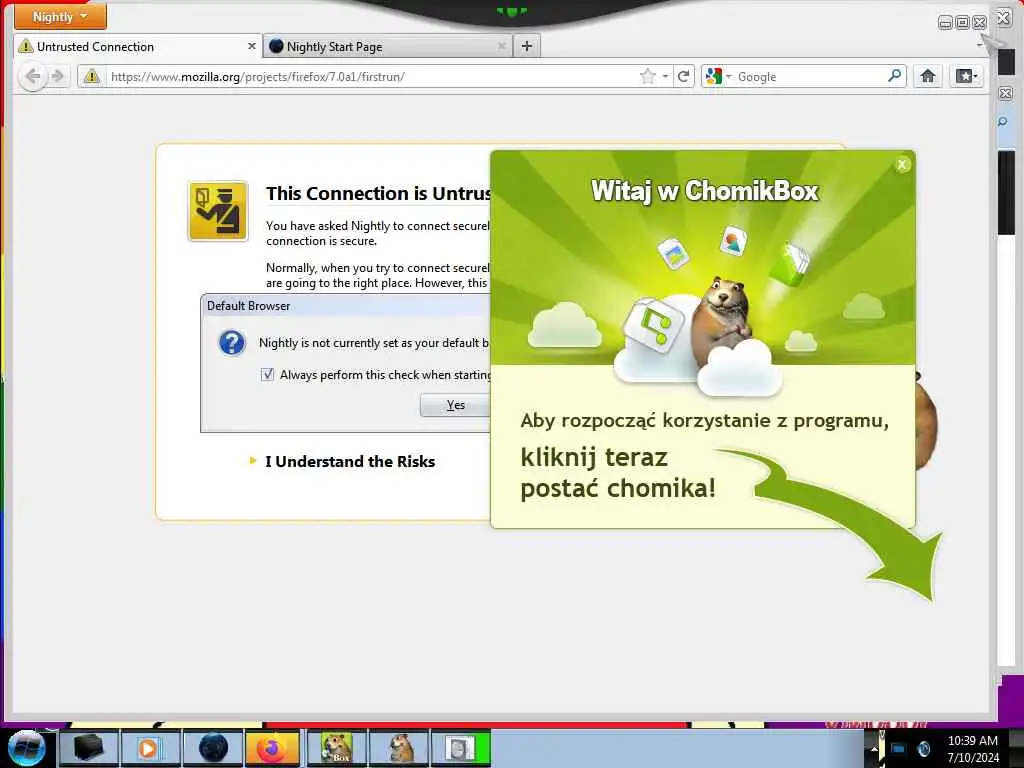Click the network tray icon

898,748
